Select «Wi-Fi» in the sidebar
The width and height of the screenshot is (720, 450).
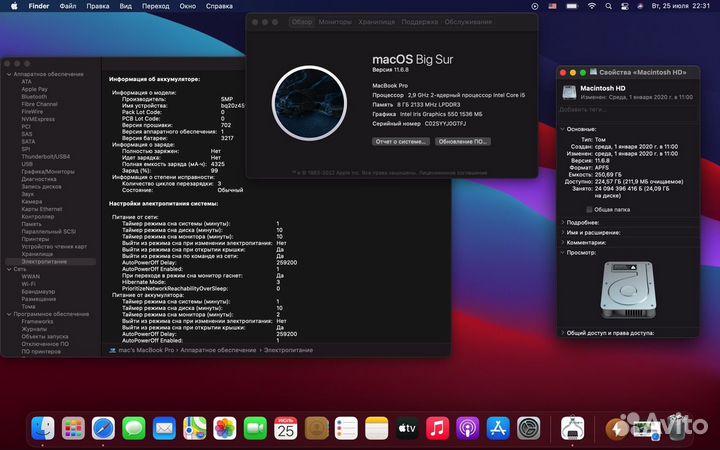tap(28, 284)
